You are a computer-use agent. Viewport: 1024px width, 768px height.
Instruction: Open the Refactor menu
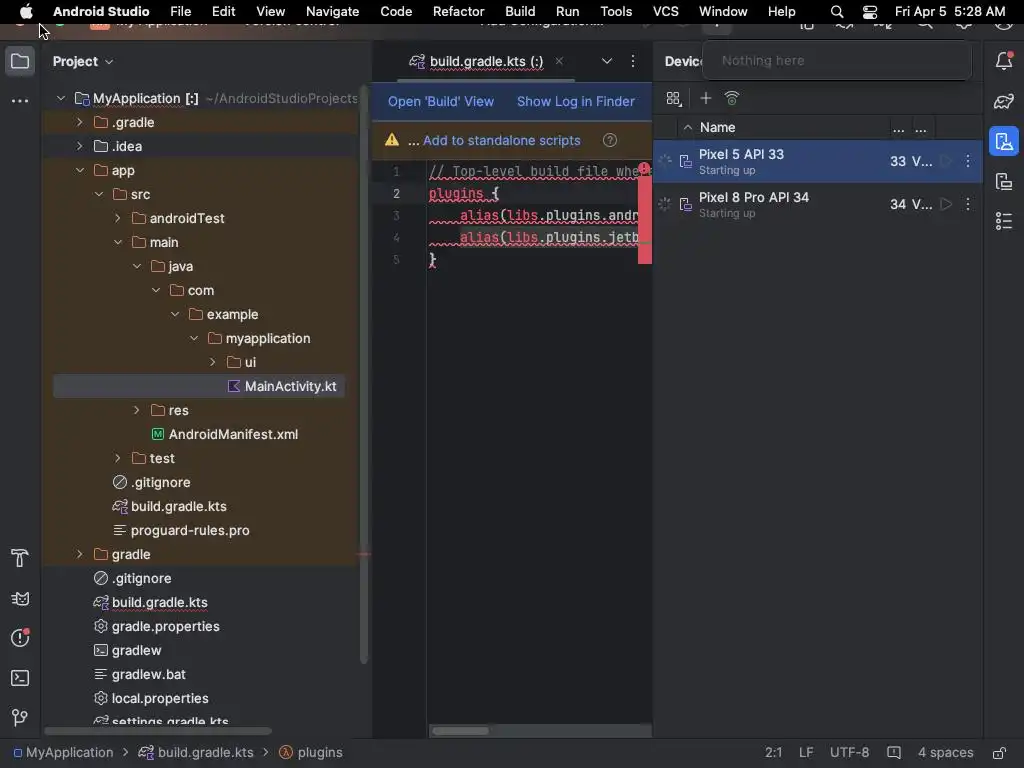point(458,12)
